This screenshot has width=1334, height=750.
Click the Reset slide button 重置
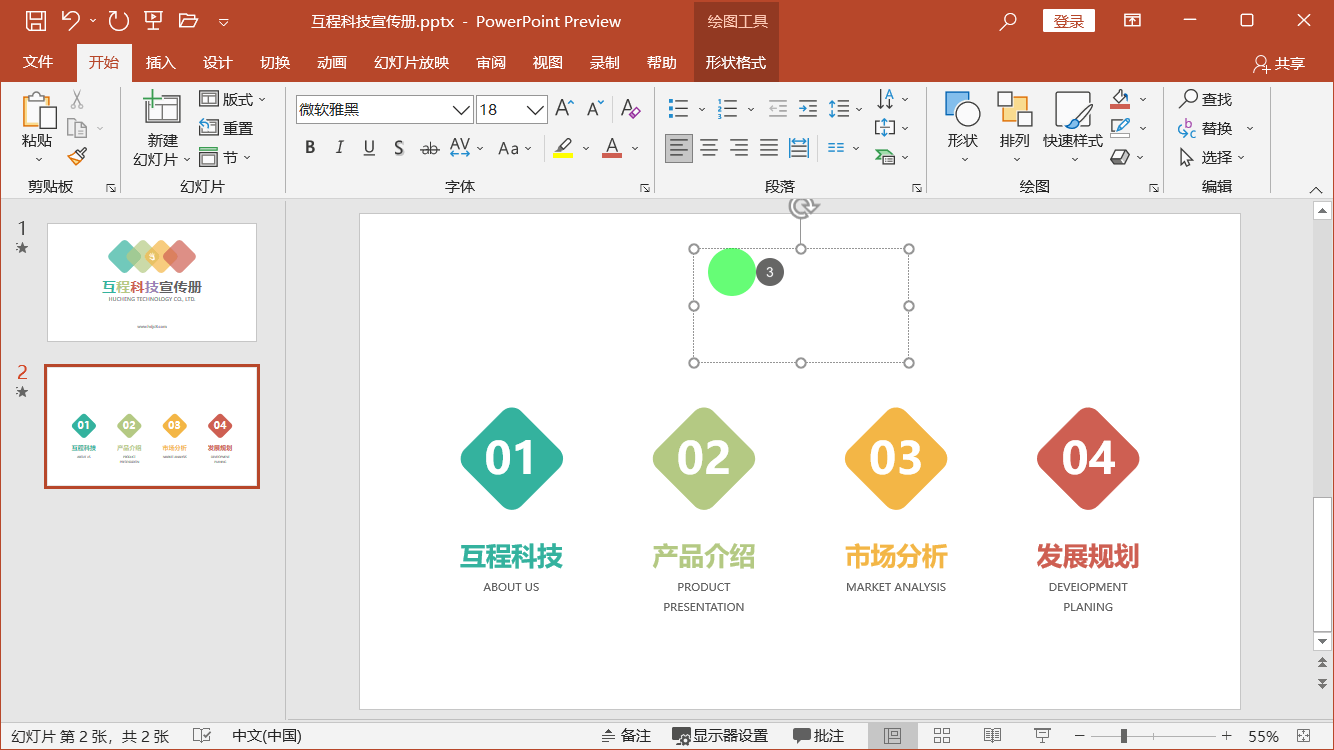pos(226,128)
